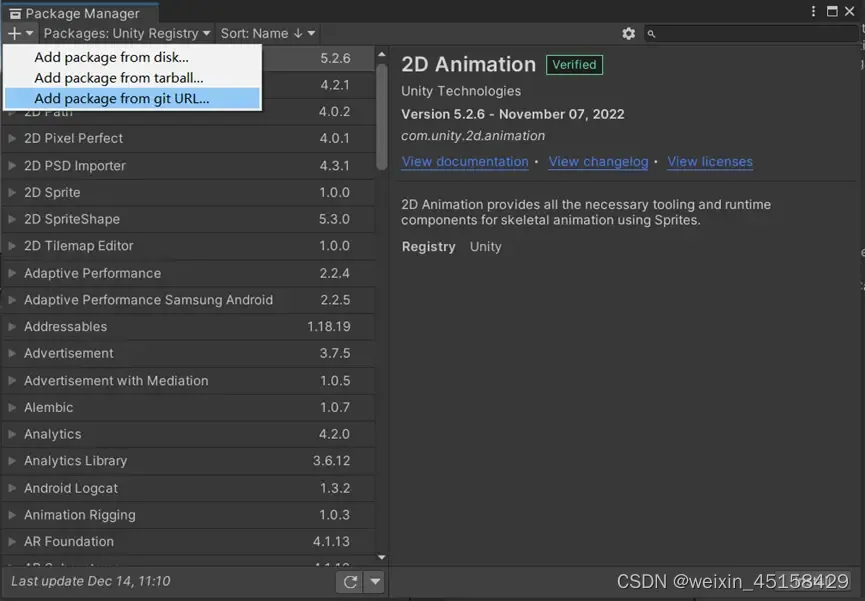The height and width of the screenshot is (601, 865).
Task: Open the window's three-dot options menu
Action: (813, 11)
